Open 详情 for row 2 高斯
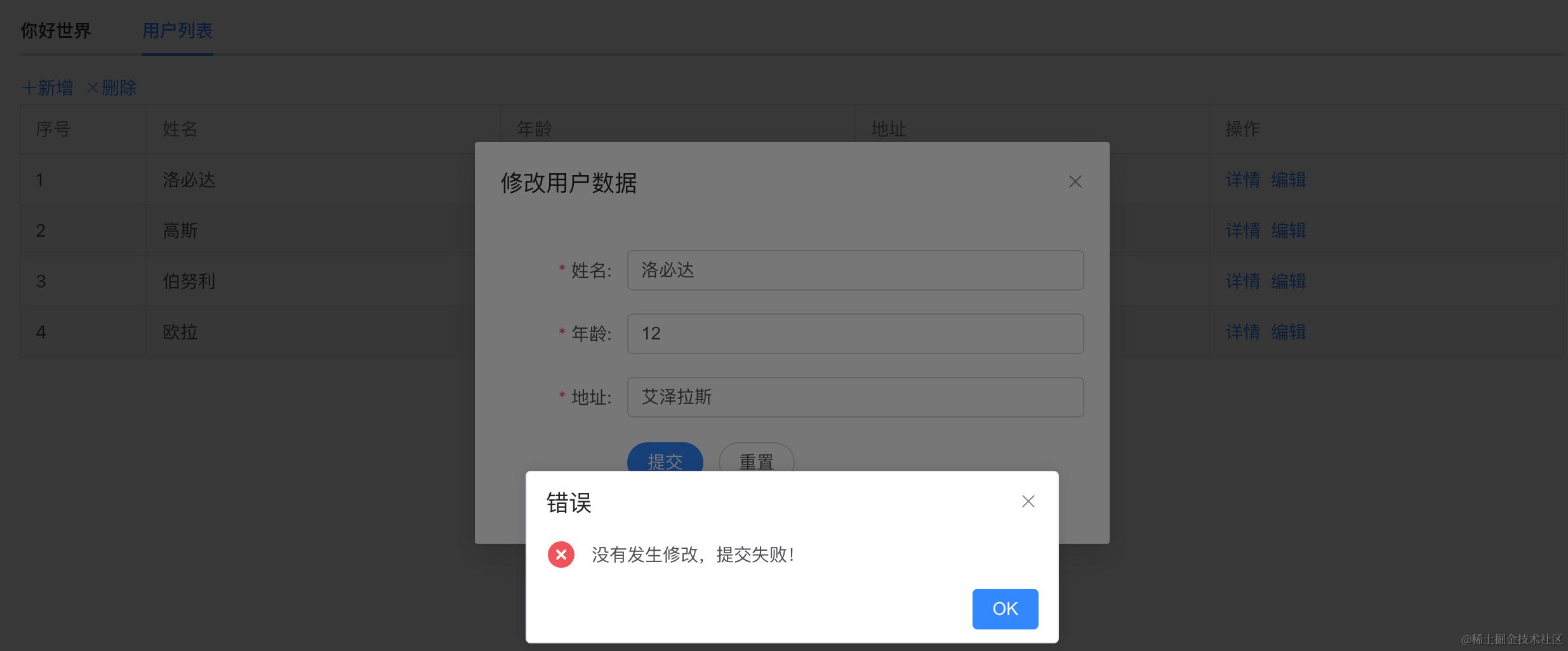Image resolution: width=1568 pixels, height=651 pixels. pyautogui.click(x=1242, y=230)
